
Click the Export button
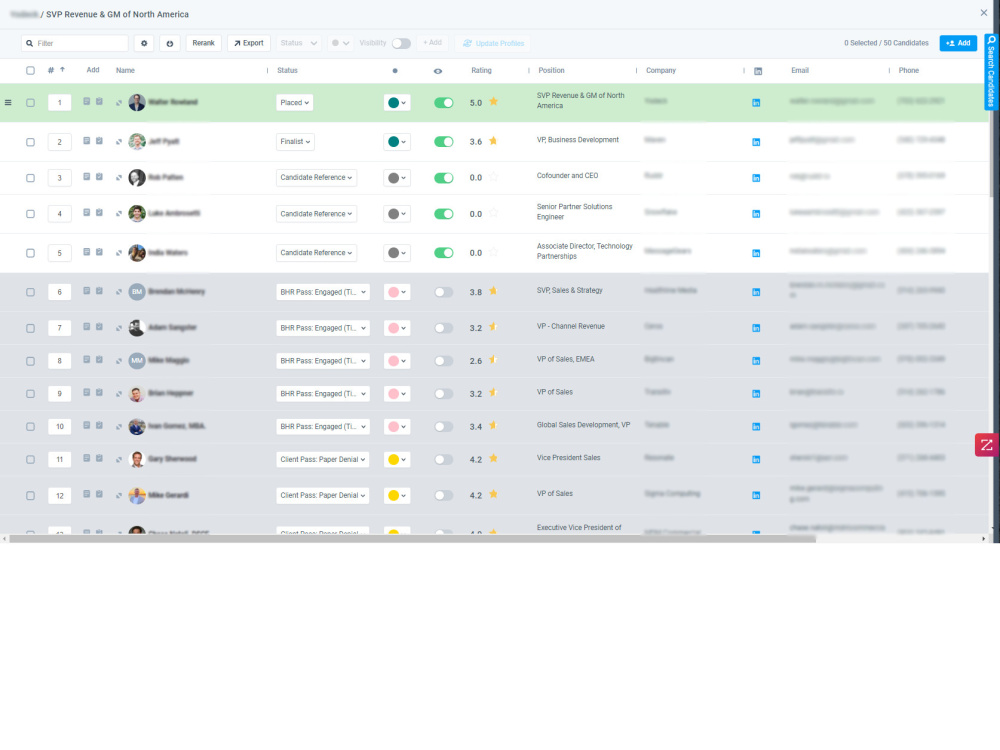pos(249,43)
